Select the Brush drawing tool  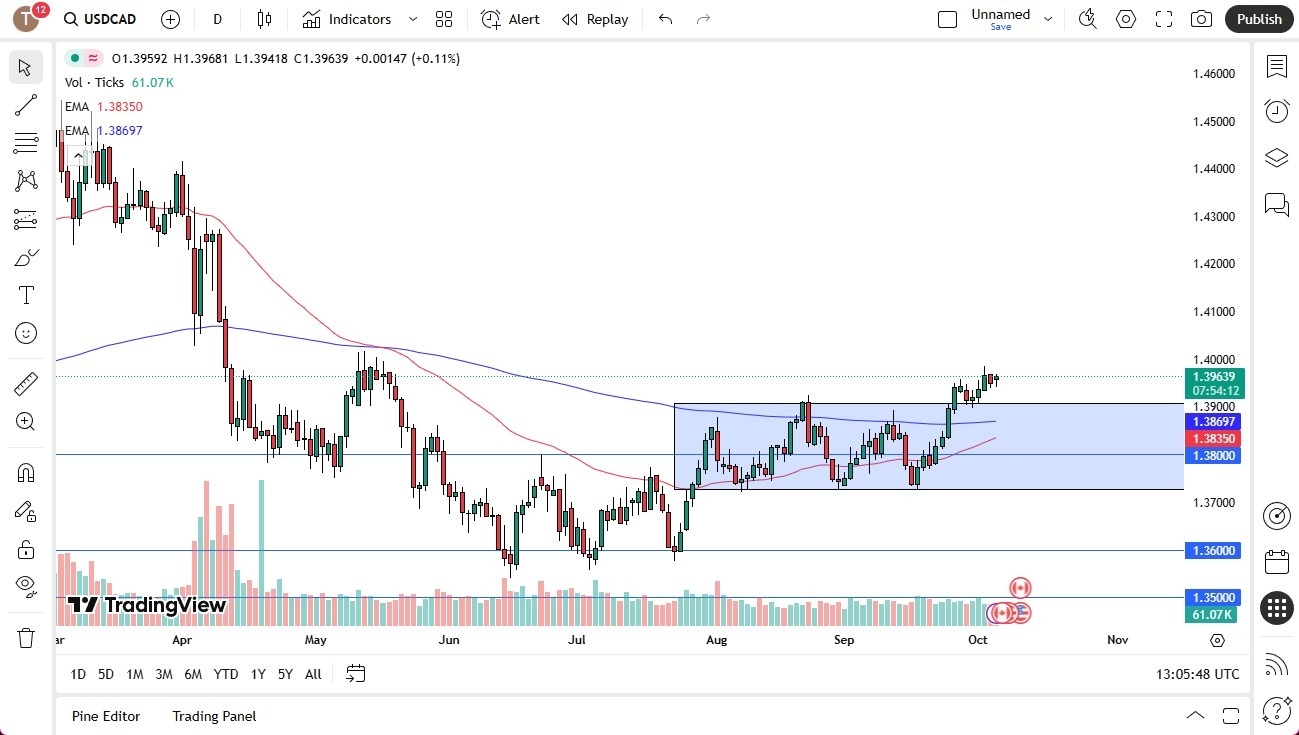[26, 257]
